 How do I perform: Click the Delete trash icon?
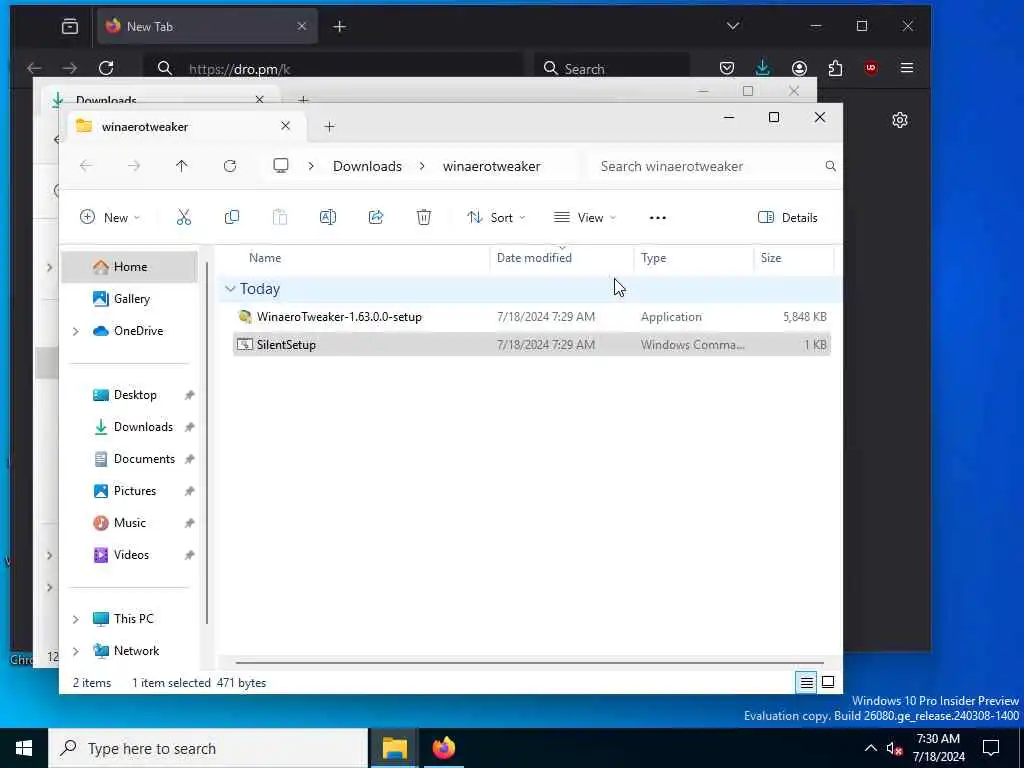pos(424,217)
